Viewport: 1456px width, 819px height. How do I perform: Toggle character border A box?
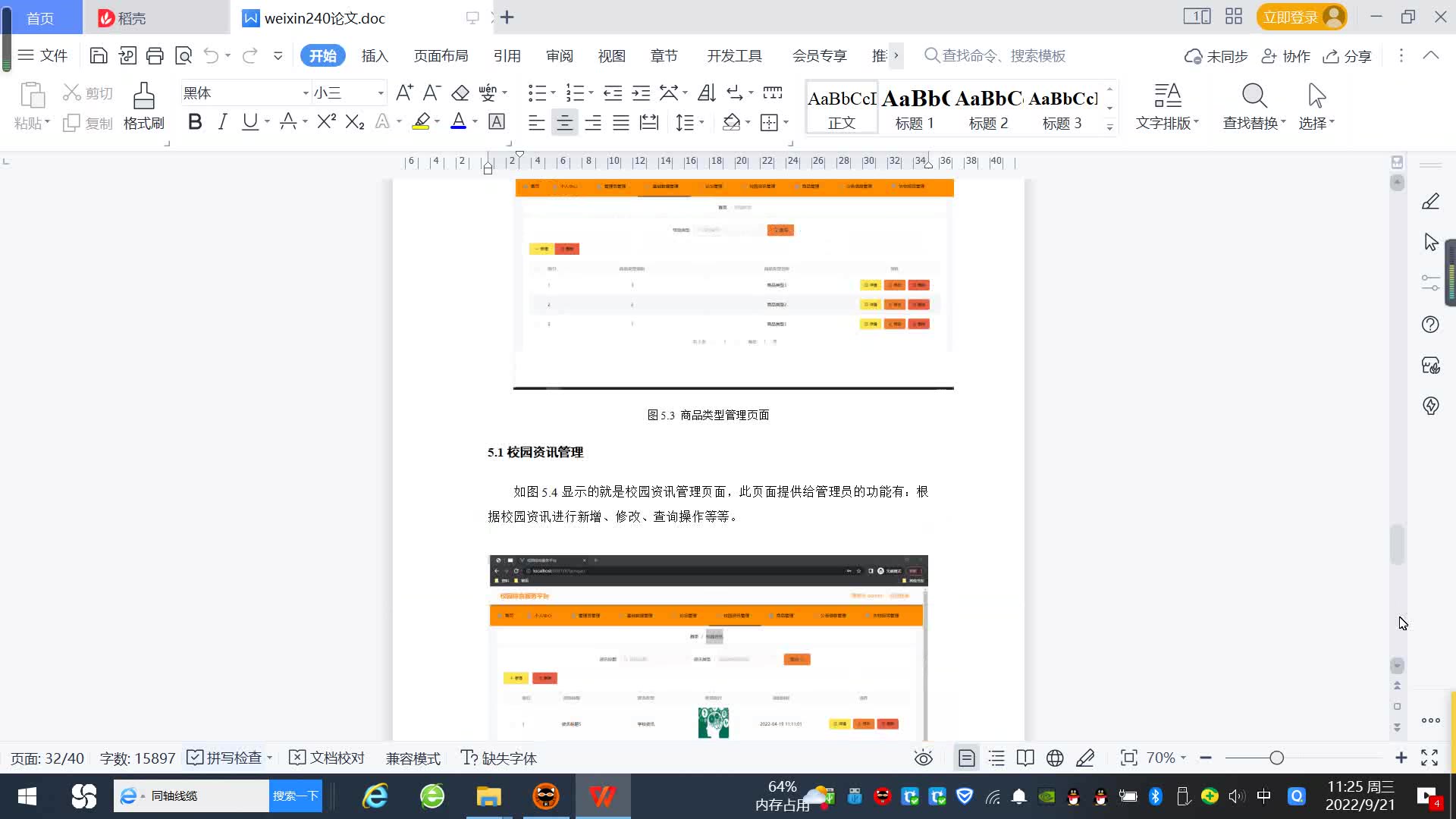[x=497, y=121]
